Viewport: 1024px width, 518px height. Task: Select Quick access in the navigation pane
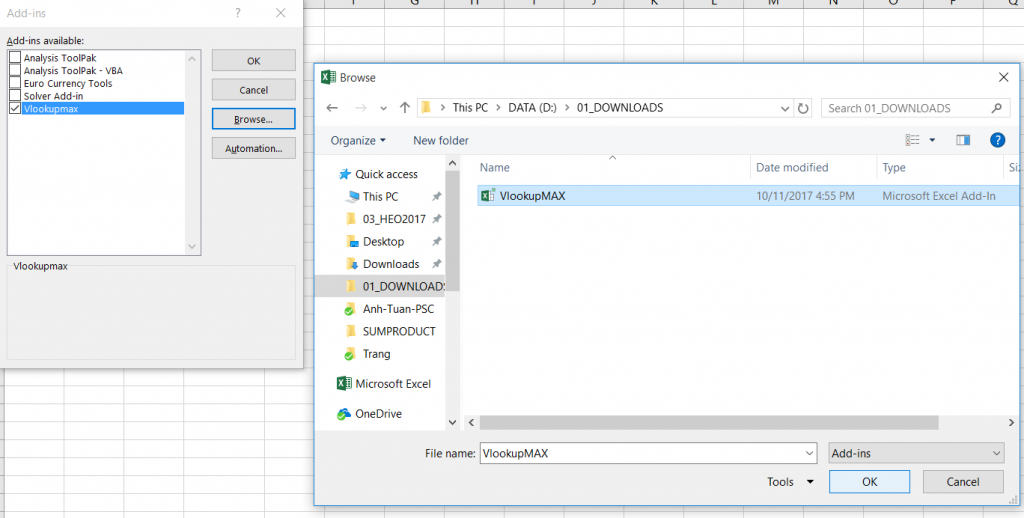click(x=386, y=174)
